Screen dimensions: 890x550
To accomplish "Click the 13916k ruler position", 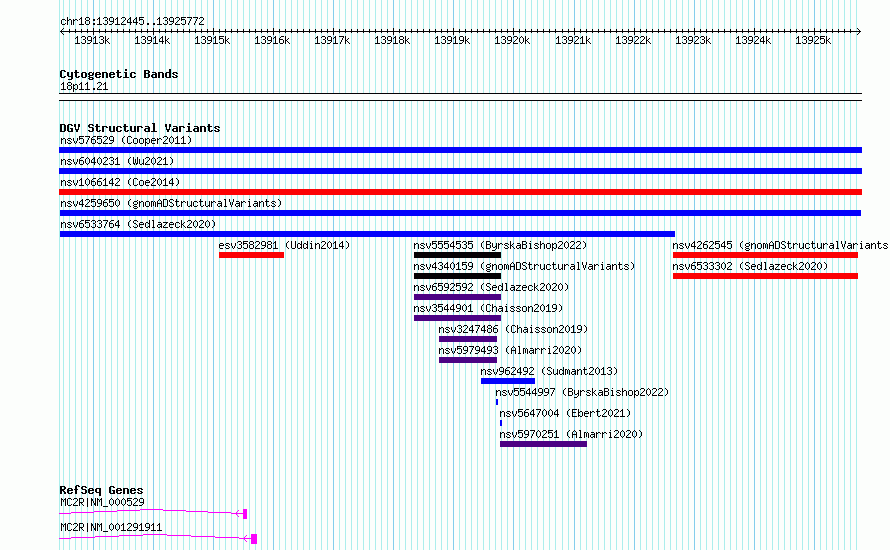I will click(x=272, y=40).
